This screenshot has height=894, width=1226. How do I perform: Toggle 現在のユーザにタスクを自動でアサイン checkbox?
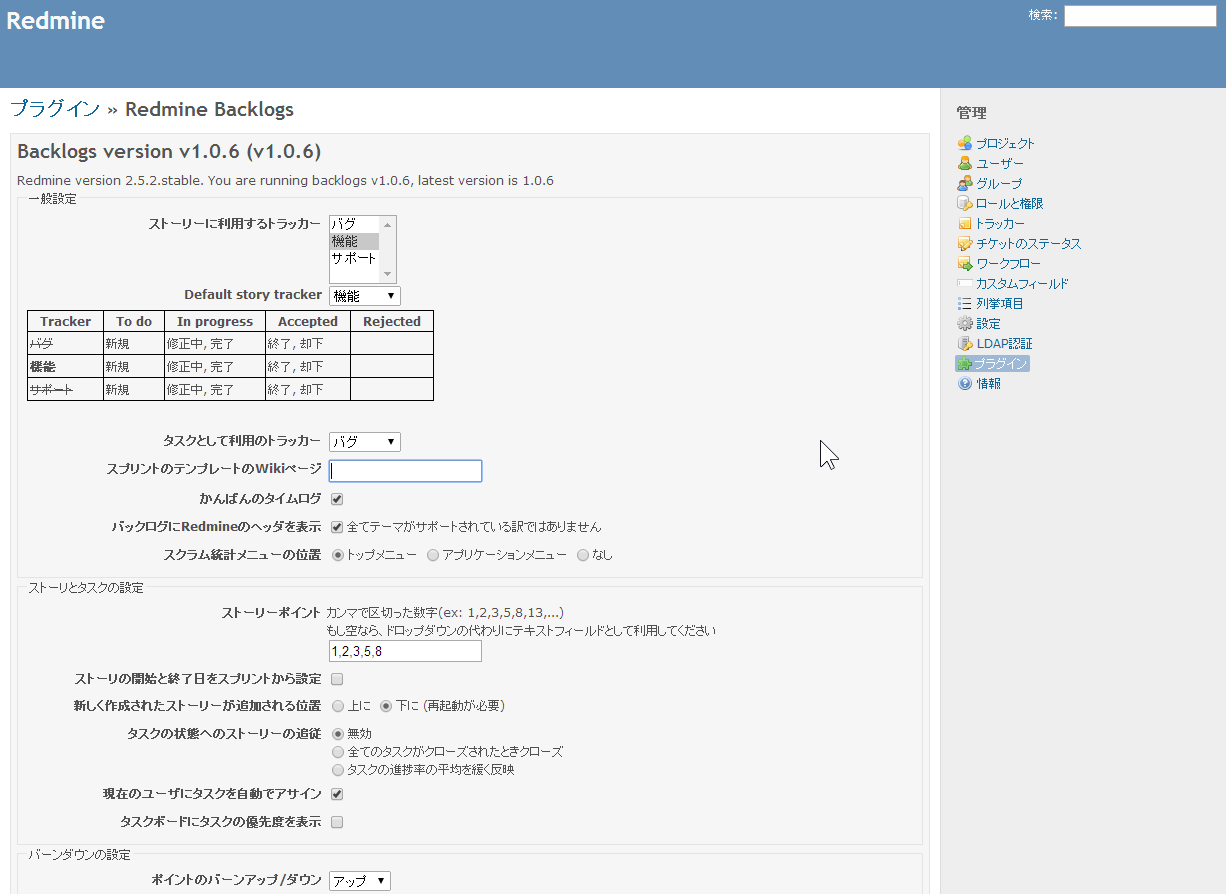pos(337,794)
